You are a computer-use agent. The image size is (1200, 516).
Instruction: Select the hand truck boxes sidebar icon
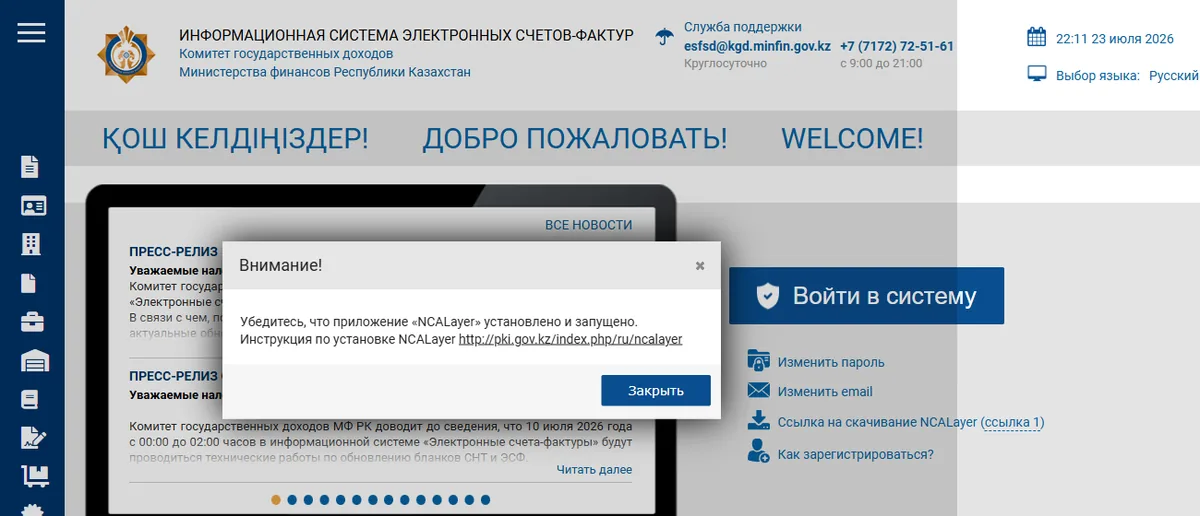click(34, 477)
